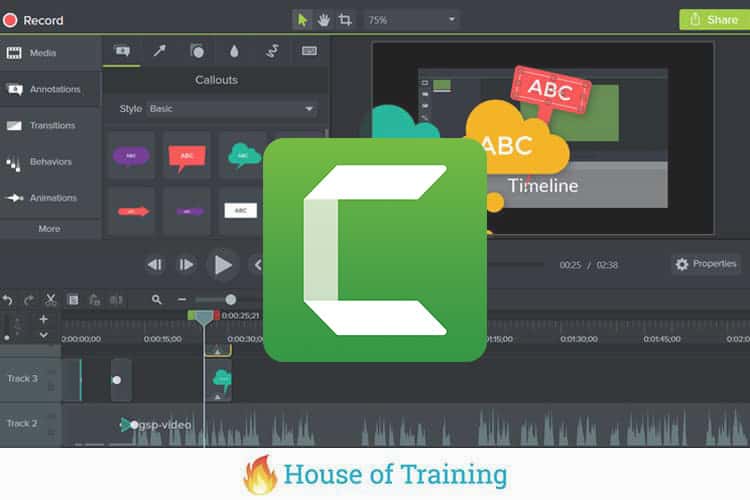Screen dimensions: 750x500
Task: Click the cut scissors icon
Action: coord(50,300)
